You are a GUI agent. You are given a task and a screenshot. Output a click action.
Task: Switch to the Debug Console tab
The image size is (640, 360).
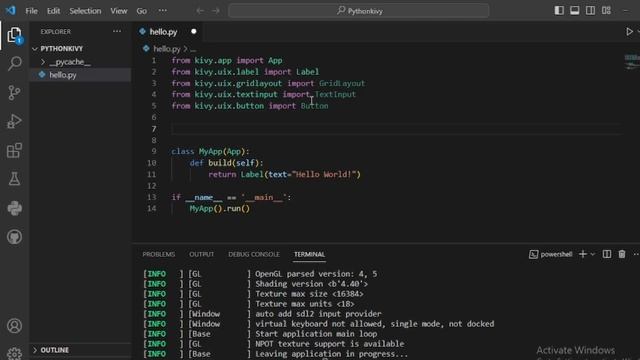254,254
